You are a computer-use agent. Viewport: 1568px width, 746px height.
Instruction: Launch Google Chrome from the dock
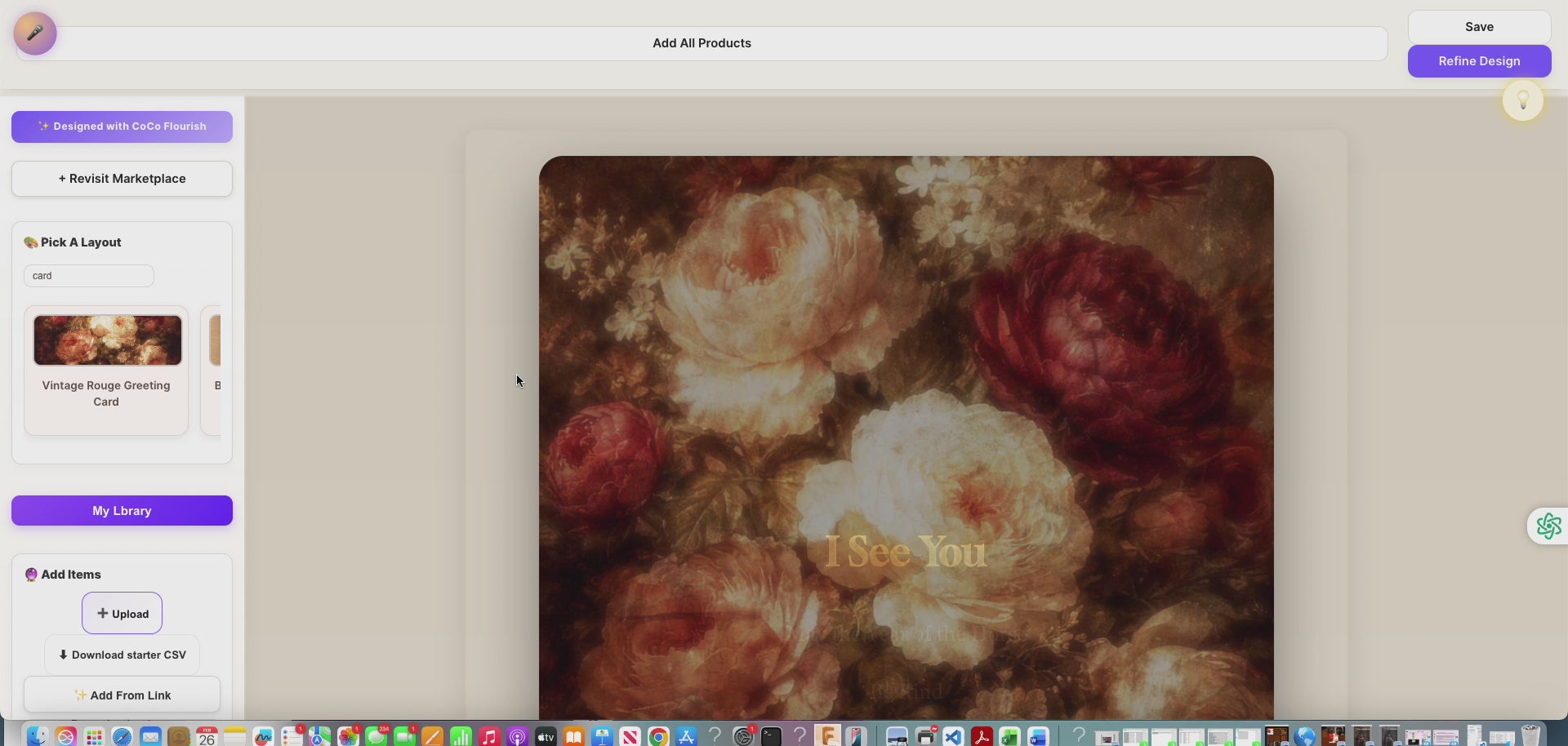(x=658, y=737)
